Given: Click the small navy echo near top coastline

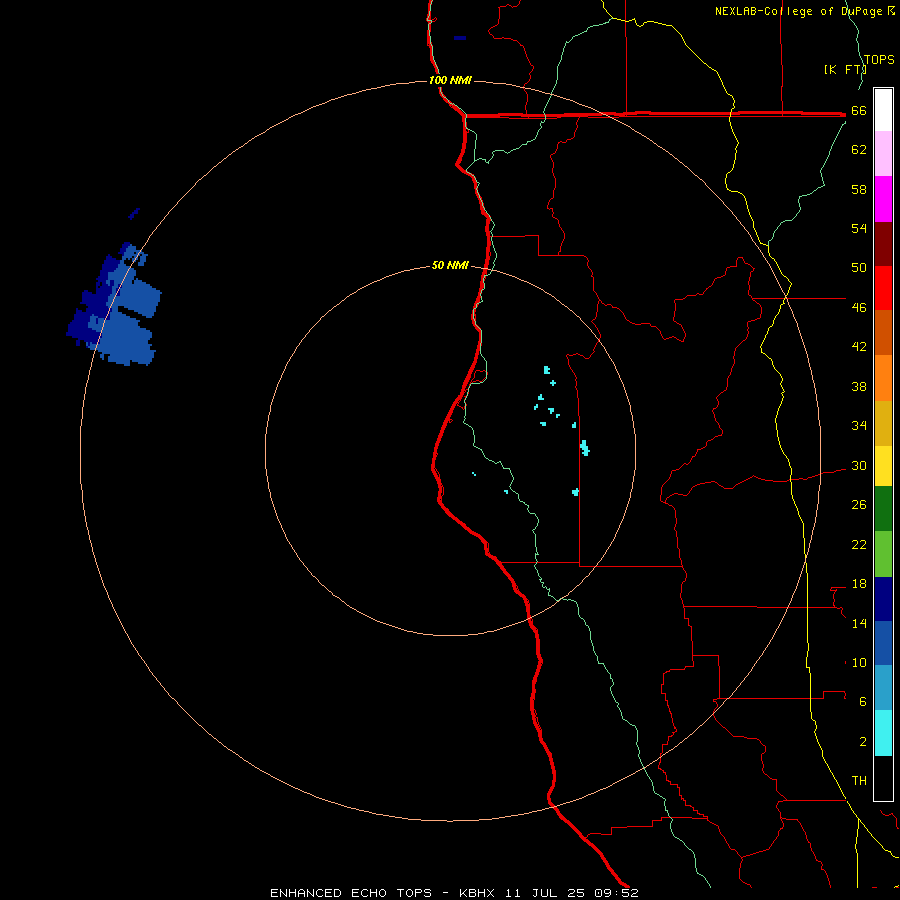Looking at the screenshot, I should [460, 38].
